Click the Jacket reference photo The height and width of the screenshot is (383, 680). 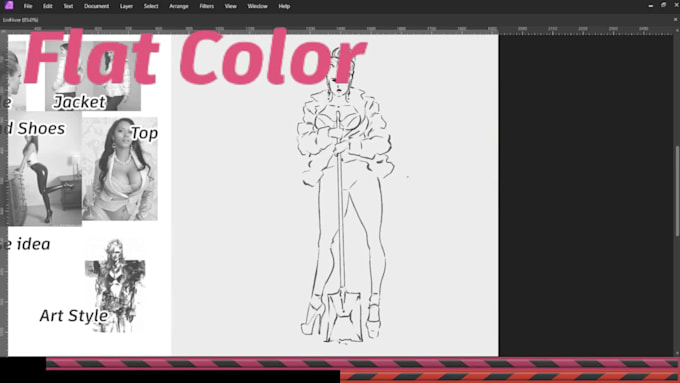tap(93, 76)
